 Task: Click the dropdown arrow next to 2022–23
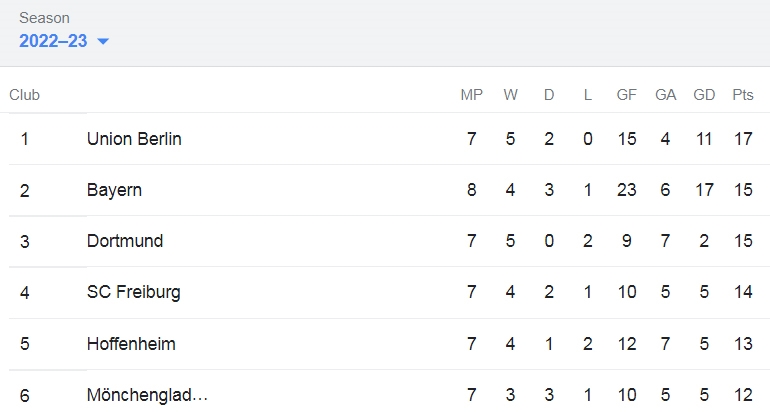pos(103,41)
